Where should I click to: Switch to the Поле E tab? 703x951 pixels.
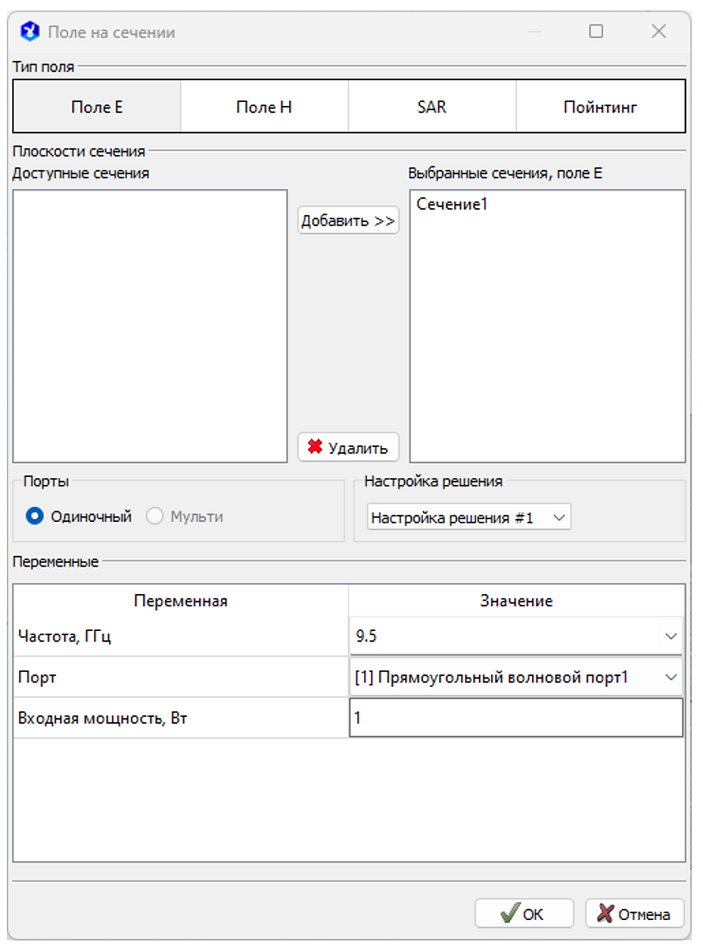click(97, 107)
